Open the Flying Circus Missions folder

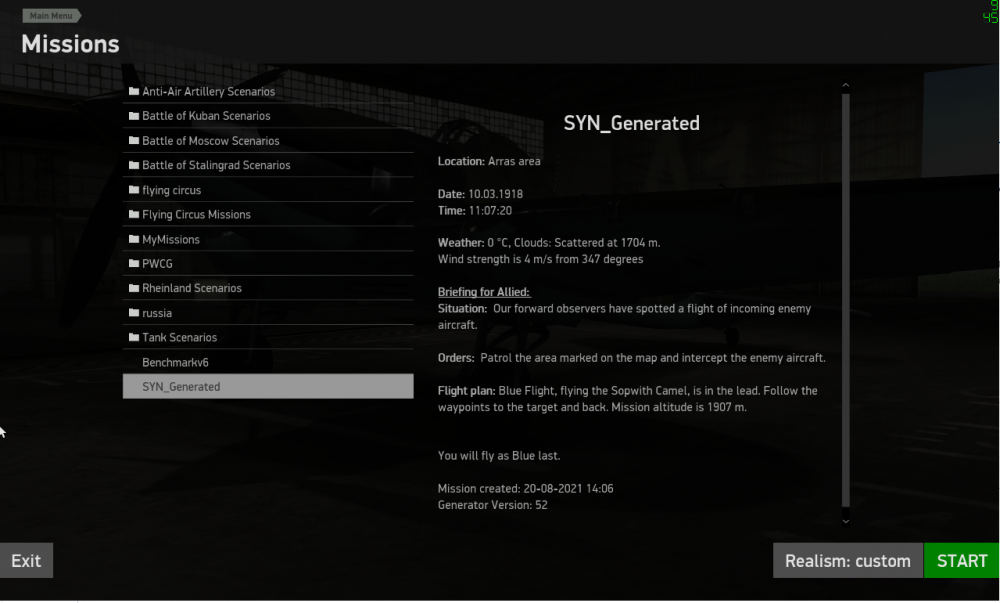pyautogui.click(x=268, y=214)
